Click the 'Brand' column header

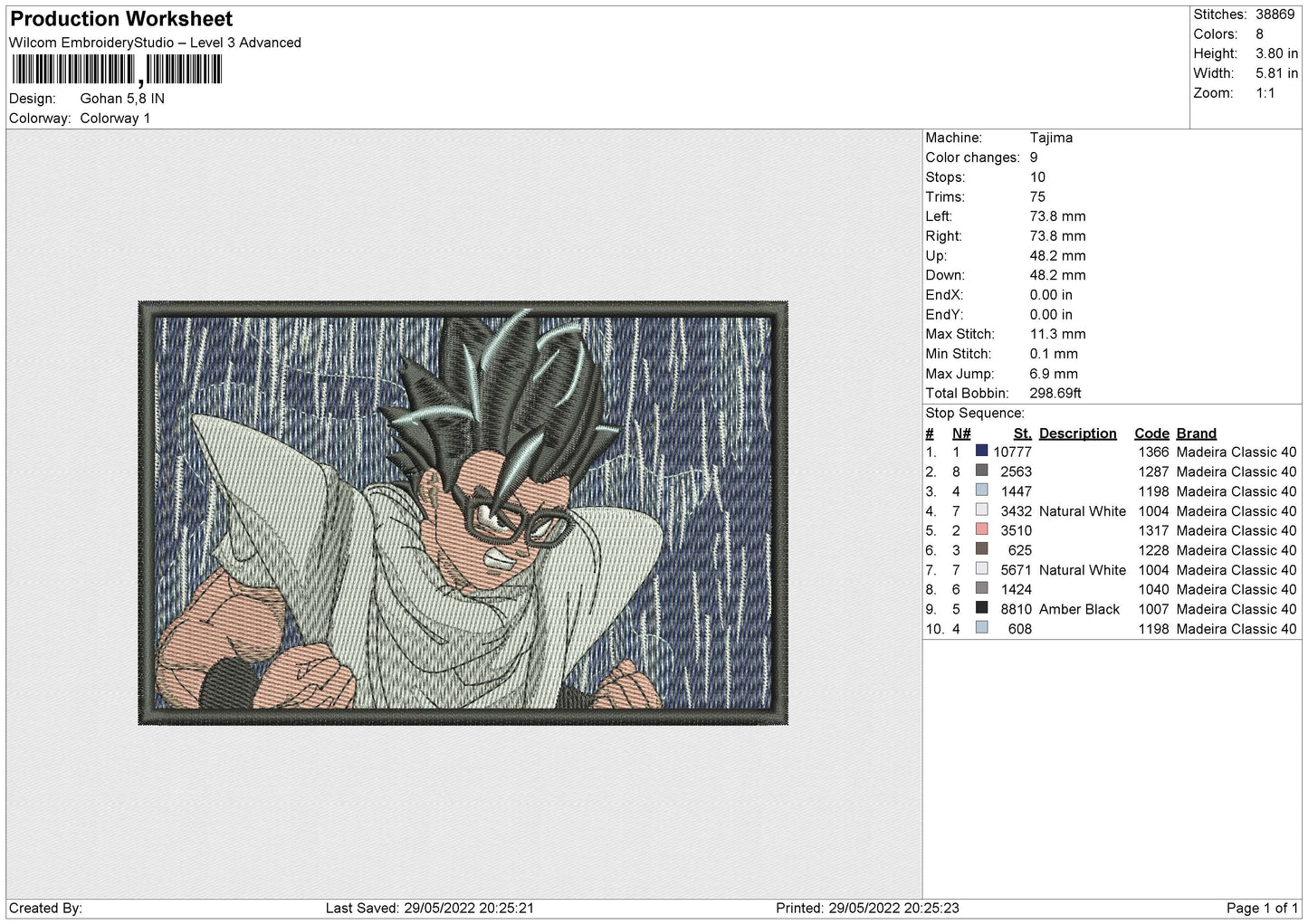click(x=1197, y=433)
